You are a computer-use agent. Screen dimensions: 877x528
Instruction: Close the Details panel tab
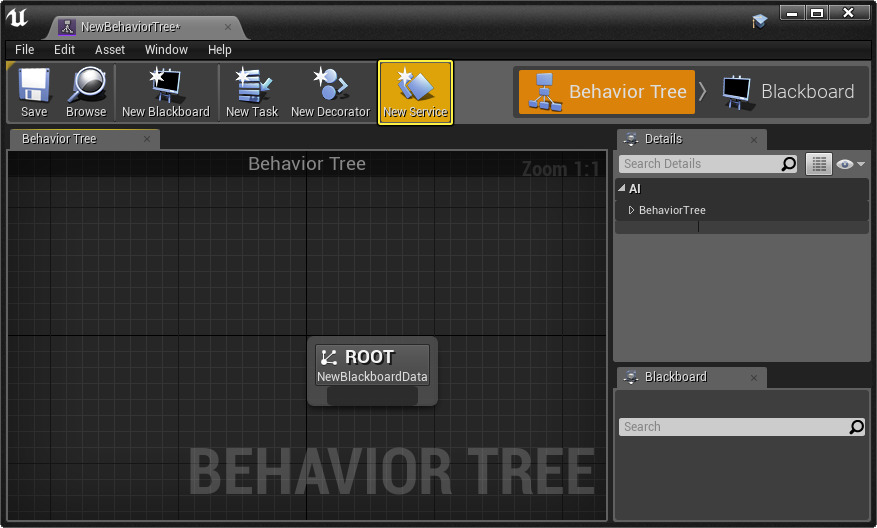coord(754,140)
